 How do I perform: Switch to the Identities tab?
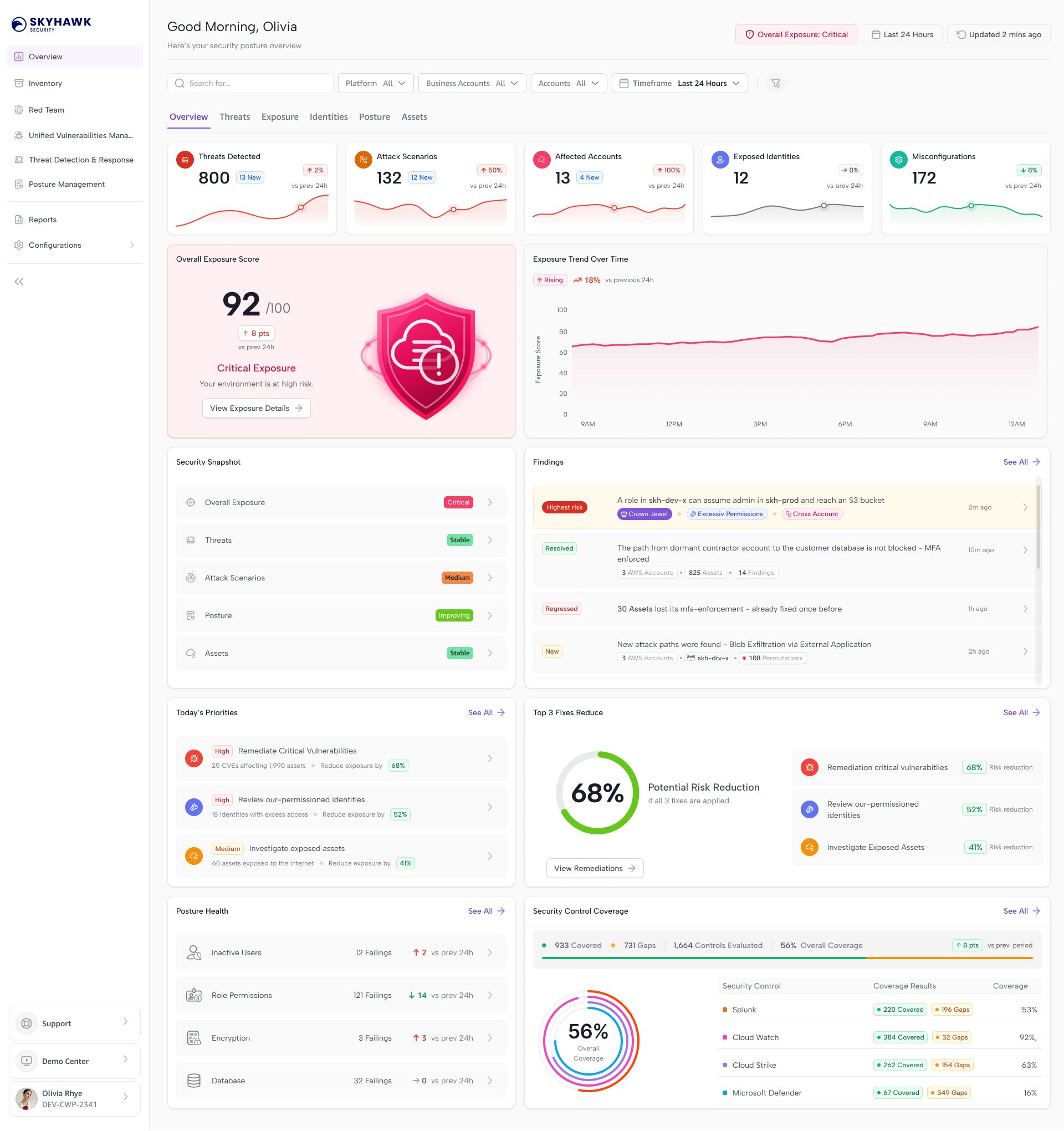[329, 116]
